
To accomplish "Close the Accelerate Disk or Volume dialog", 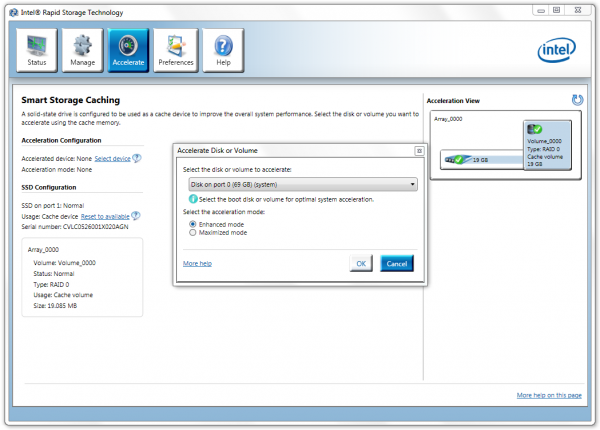I will pos(419,151).
